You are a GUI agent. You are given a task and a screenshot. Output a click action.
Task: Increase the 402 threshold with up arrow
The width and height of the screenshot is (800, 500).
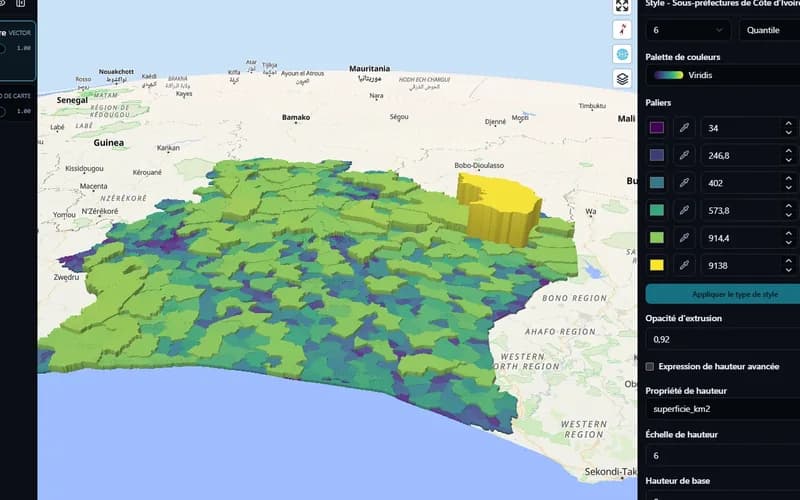[789, 179]
